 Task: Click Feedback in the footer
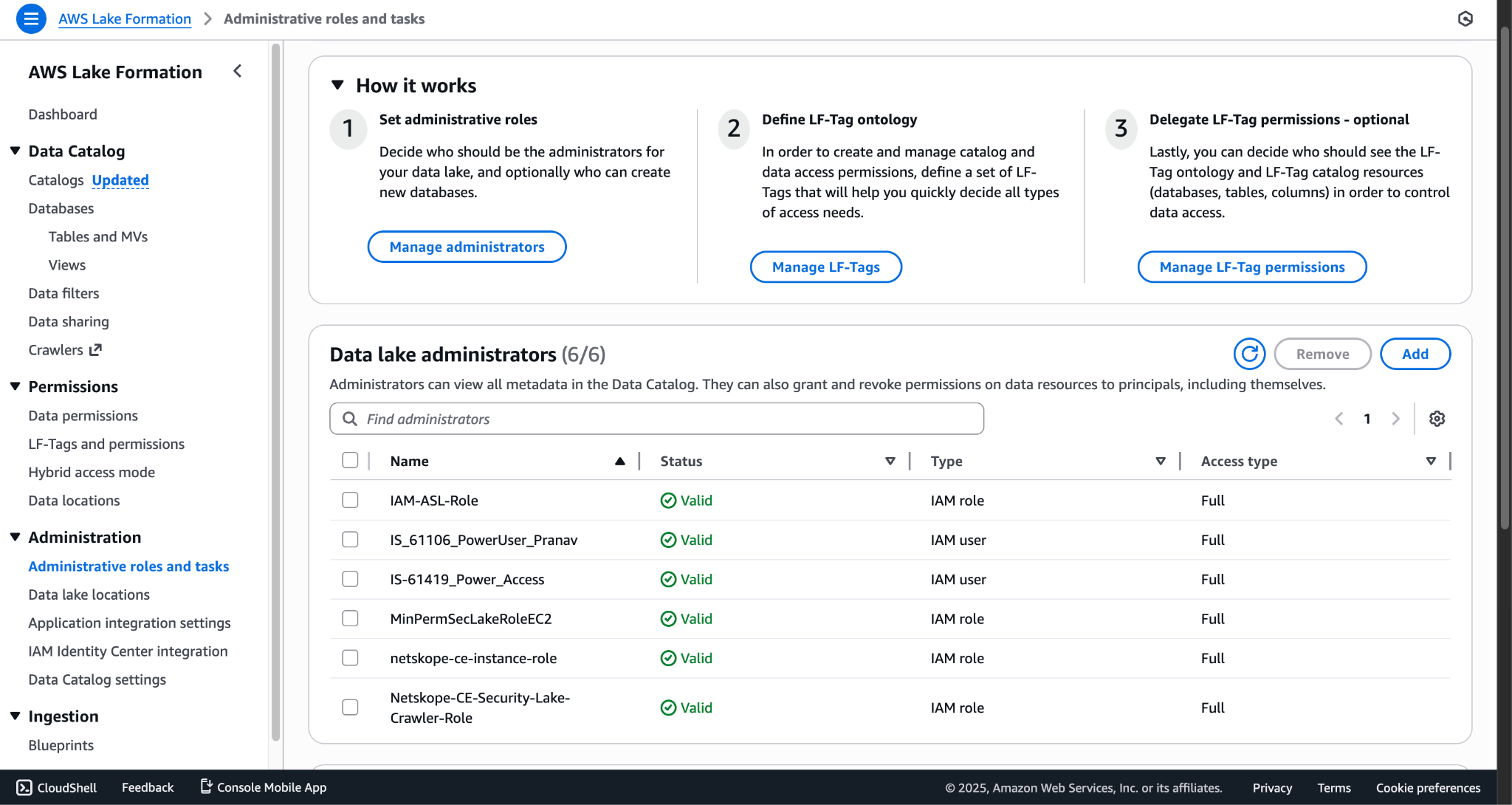coord(148,787)
